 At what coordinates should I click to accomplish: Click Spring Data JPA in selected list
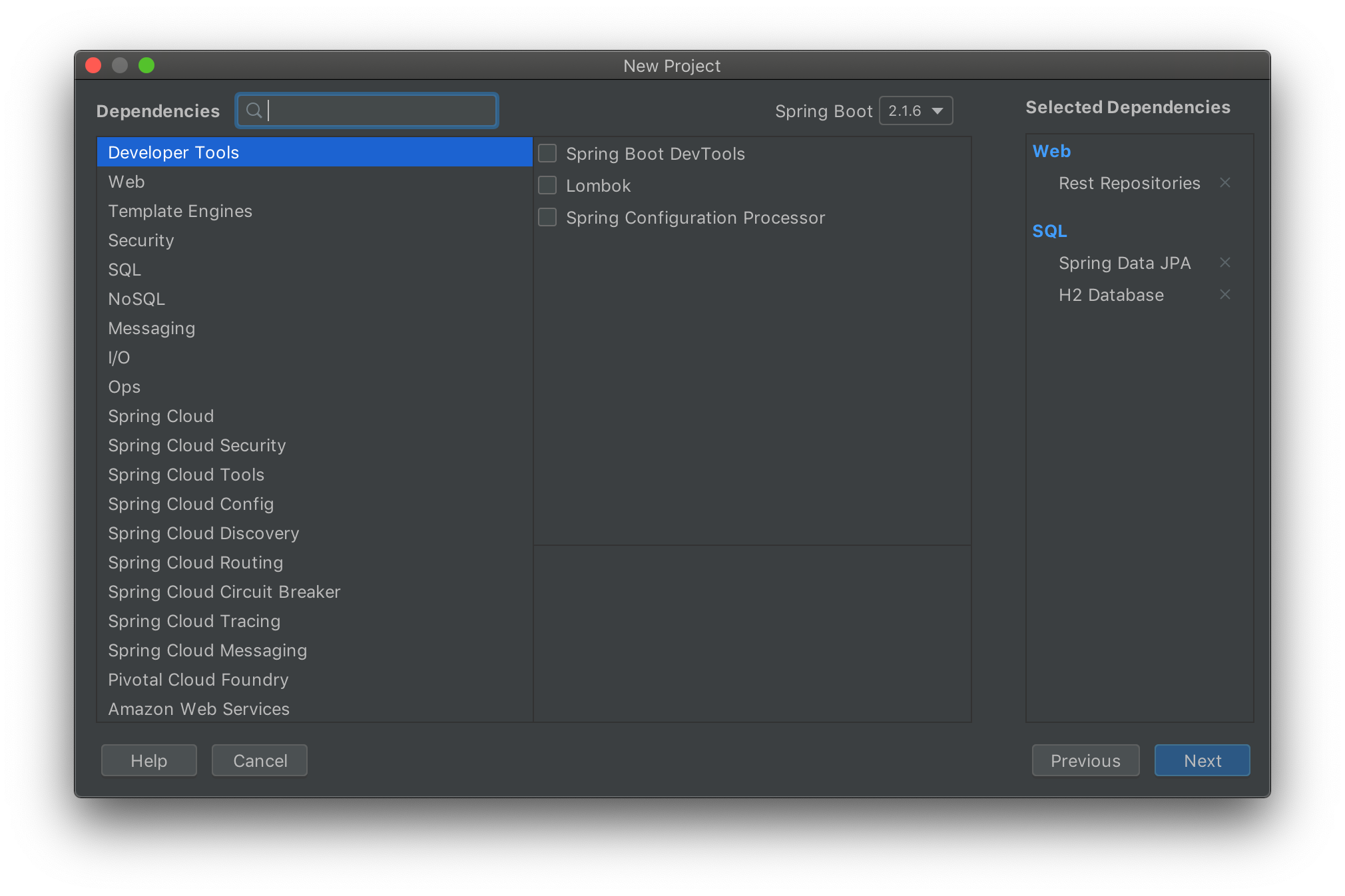coord(1125,263)
